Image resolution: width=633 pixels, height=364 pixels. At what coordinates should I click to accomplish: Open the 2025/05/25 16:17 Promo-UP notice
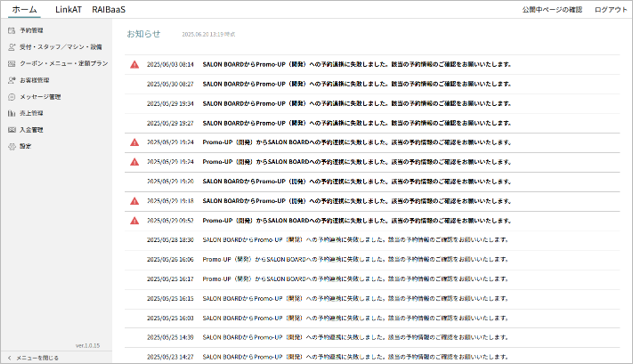click(x=372, y=279)
